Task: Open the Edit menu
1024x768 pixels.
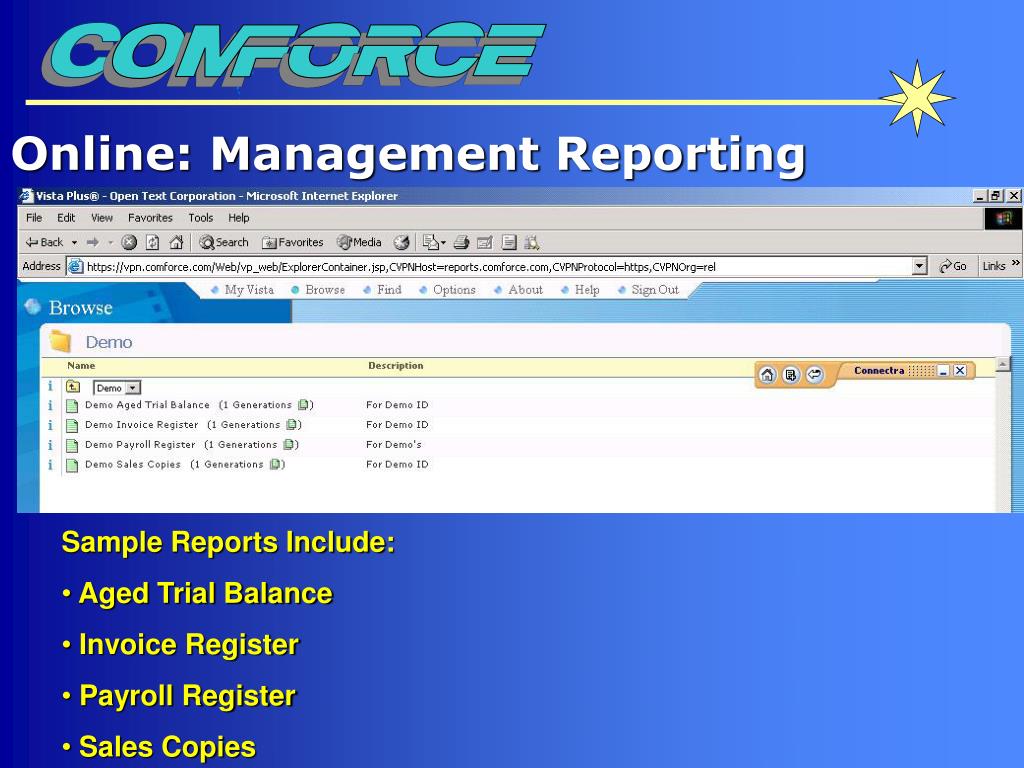Action: (66, 217)
